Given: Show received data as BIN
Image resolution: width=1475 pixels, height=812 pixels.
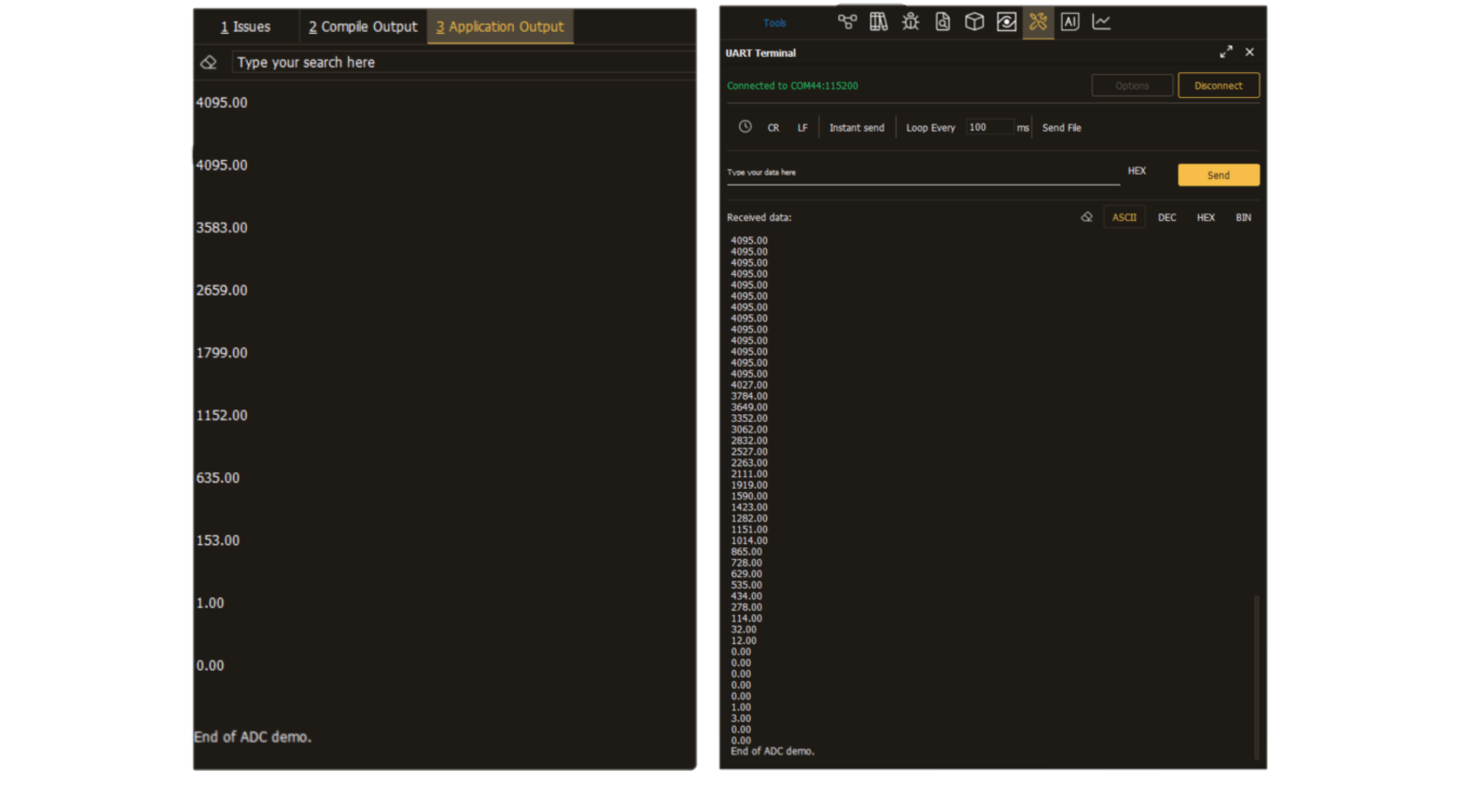Looking at the screenshot, I should (x=1243, y=217).
